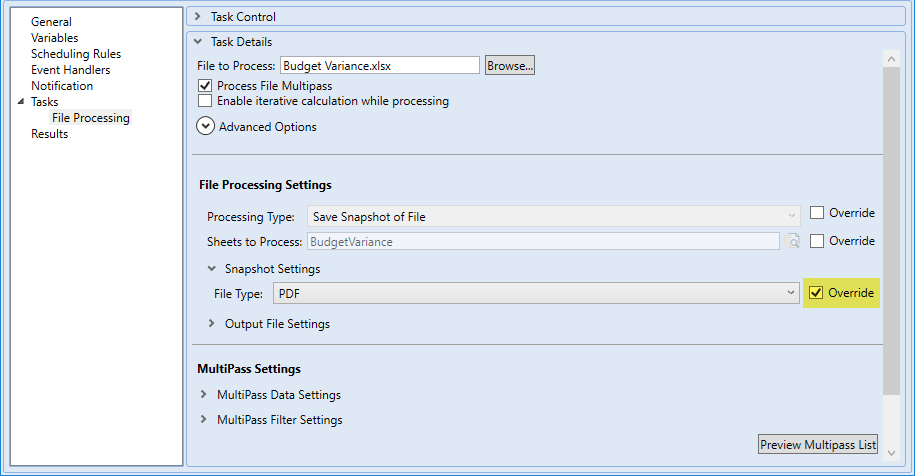Image resolution: width=915 pixels, height=476 pixels.
Task: Check the Sheets to Process Override checkbox
Action: click(816, 241)
